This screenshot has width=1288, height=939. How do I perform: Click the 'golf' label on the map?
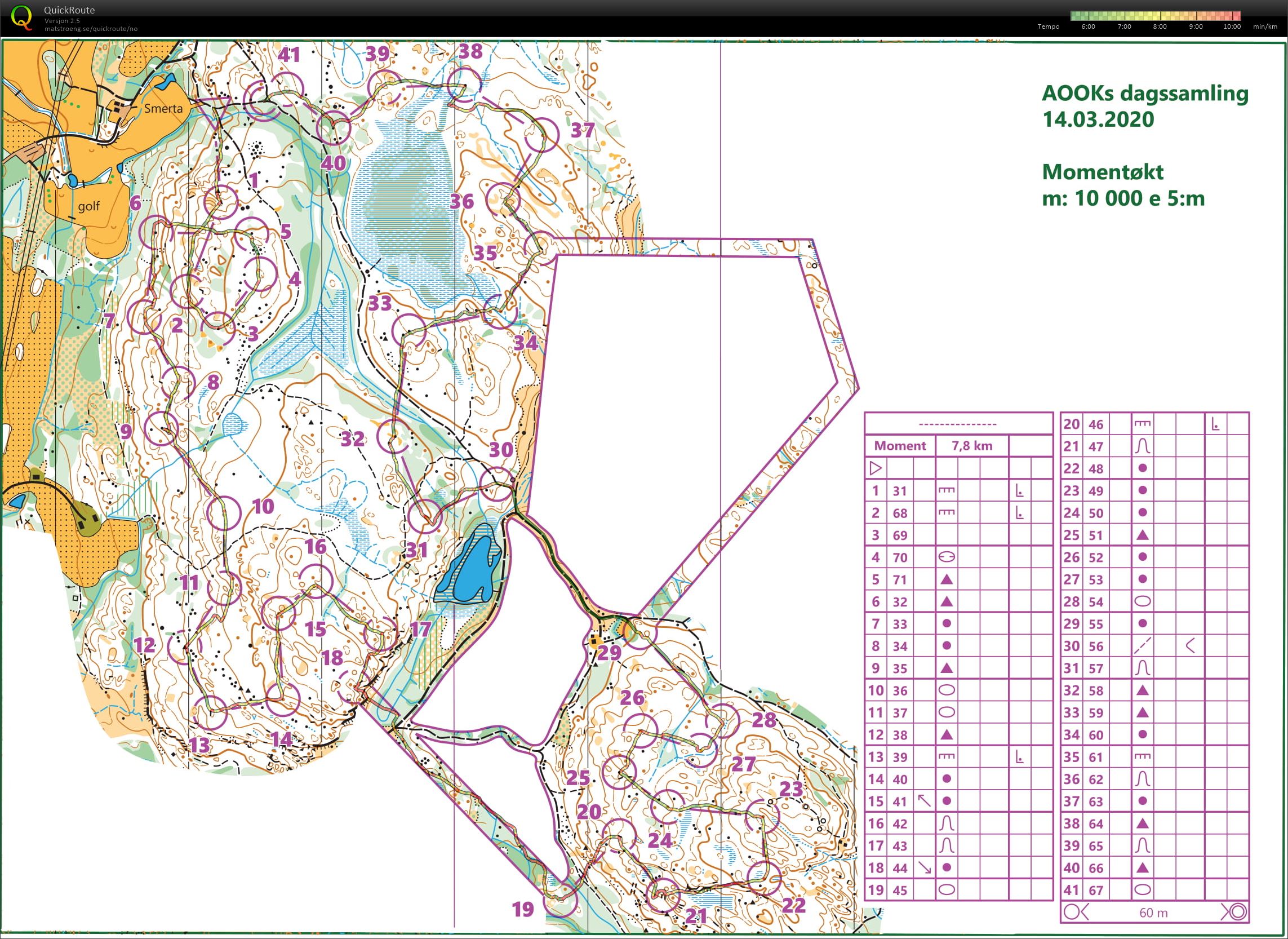click(x=88, y=206)
